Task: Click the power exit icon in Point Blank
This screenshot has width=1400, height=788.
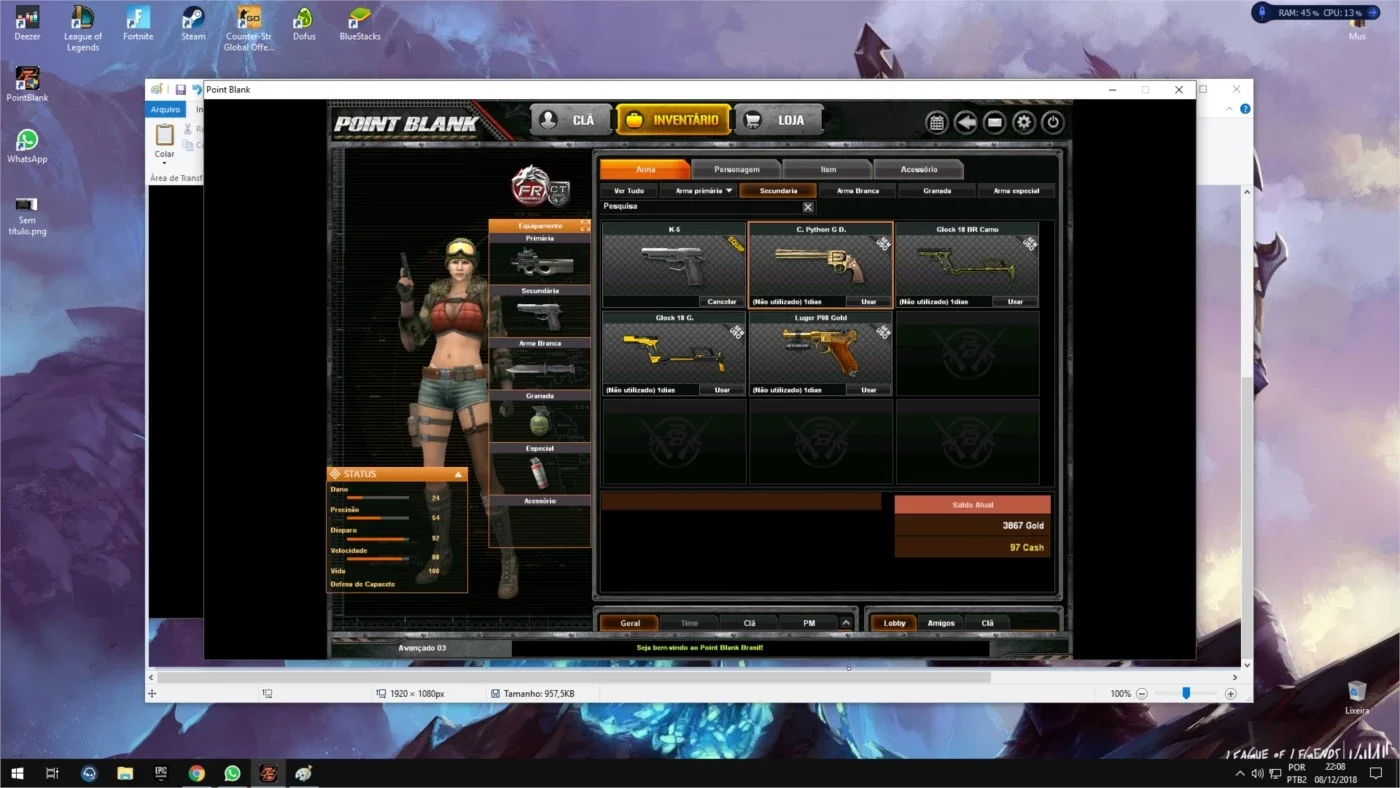Action: point(1052,122)
